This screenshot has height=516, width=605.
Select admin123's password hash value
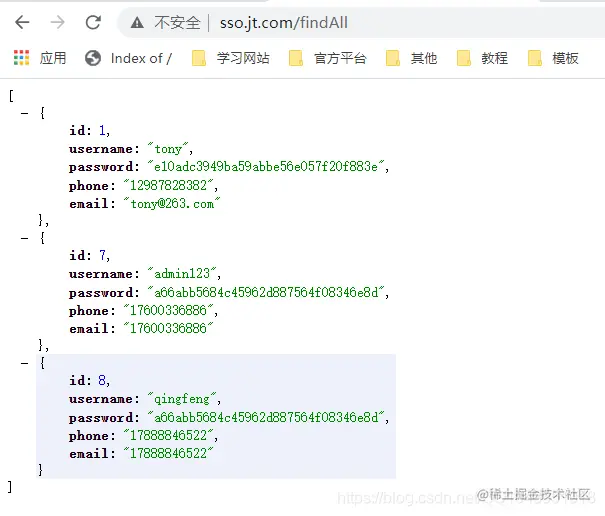pos(266,292)
